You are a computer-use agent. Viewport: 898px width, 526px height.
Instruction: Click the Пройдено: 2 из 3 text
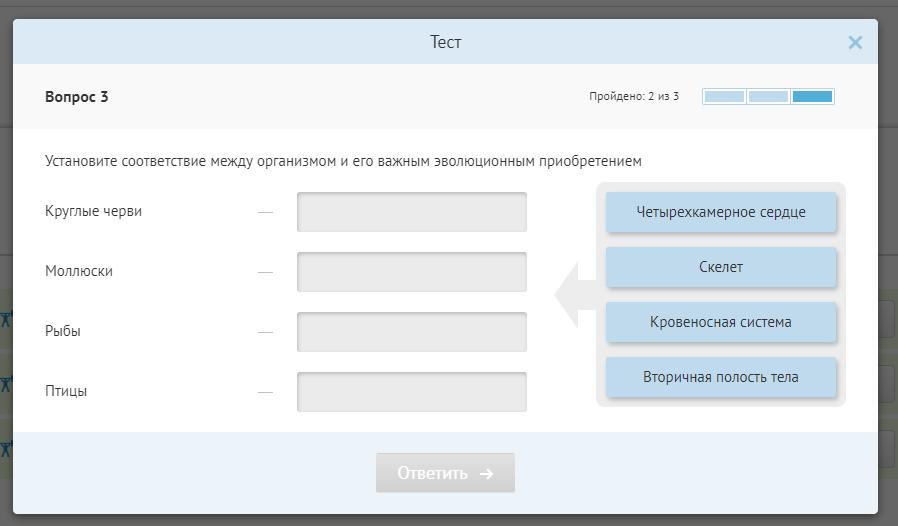[x=634, y=96]
